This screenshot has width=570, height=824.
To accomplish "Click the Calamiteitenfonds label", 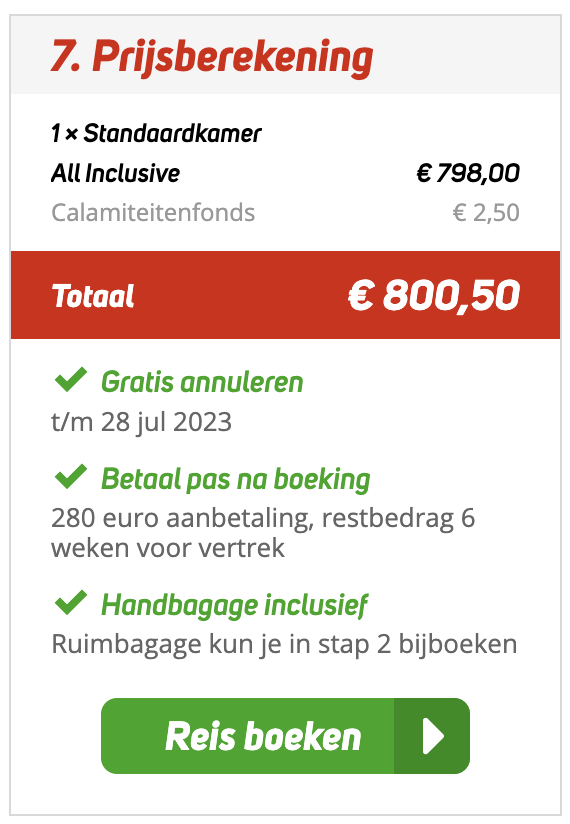I will coord(153,213).
